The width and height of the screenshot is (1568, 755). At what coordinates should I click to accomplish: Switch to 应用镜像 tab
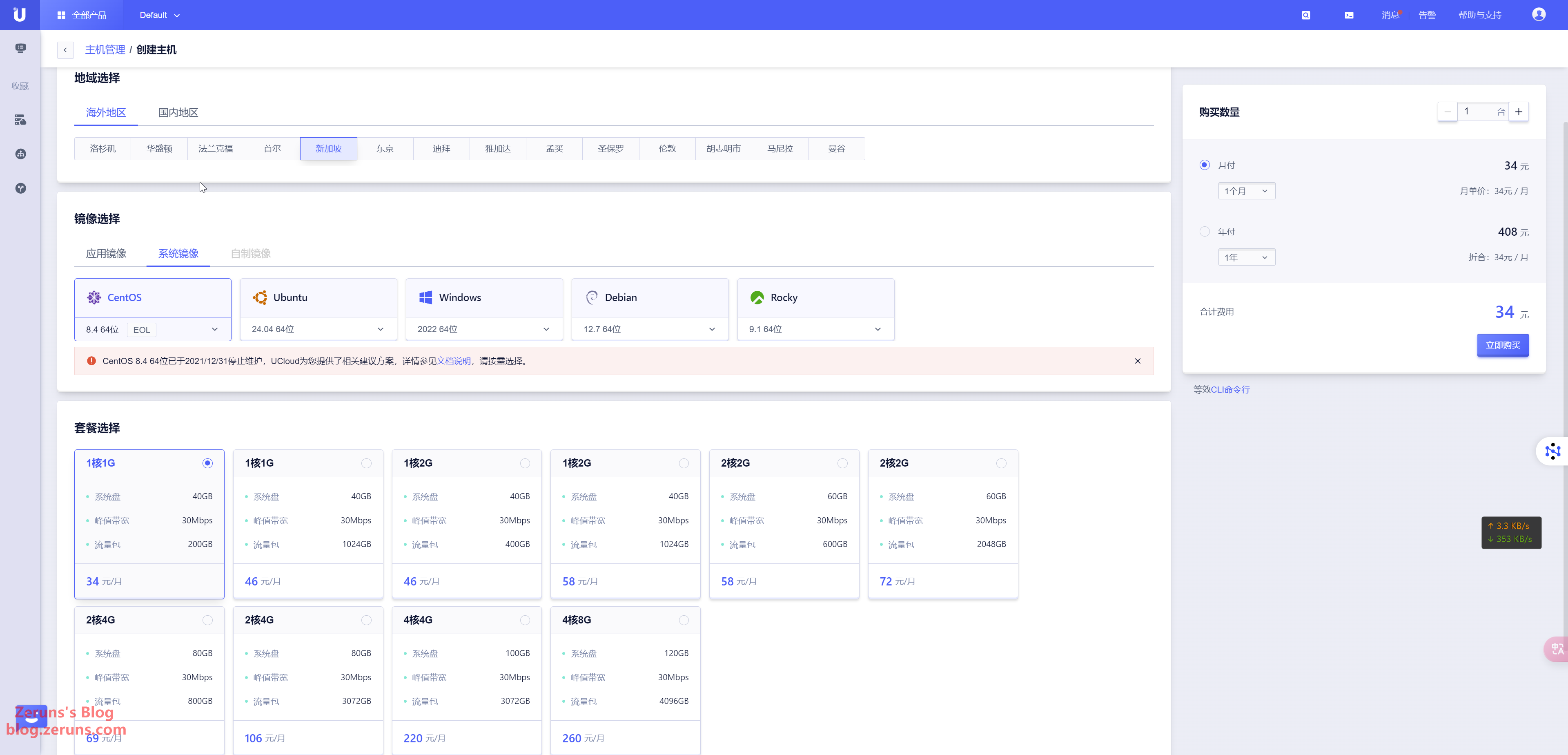106,254
